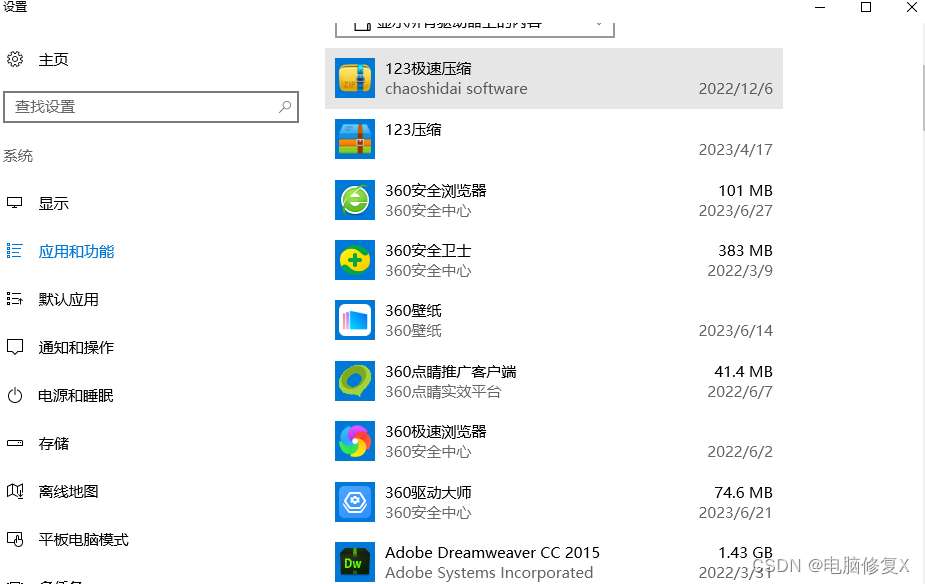The image size is (925, 584).
Task: Select the 360安全浏览器 app name
Action: 436,191
